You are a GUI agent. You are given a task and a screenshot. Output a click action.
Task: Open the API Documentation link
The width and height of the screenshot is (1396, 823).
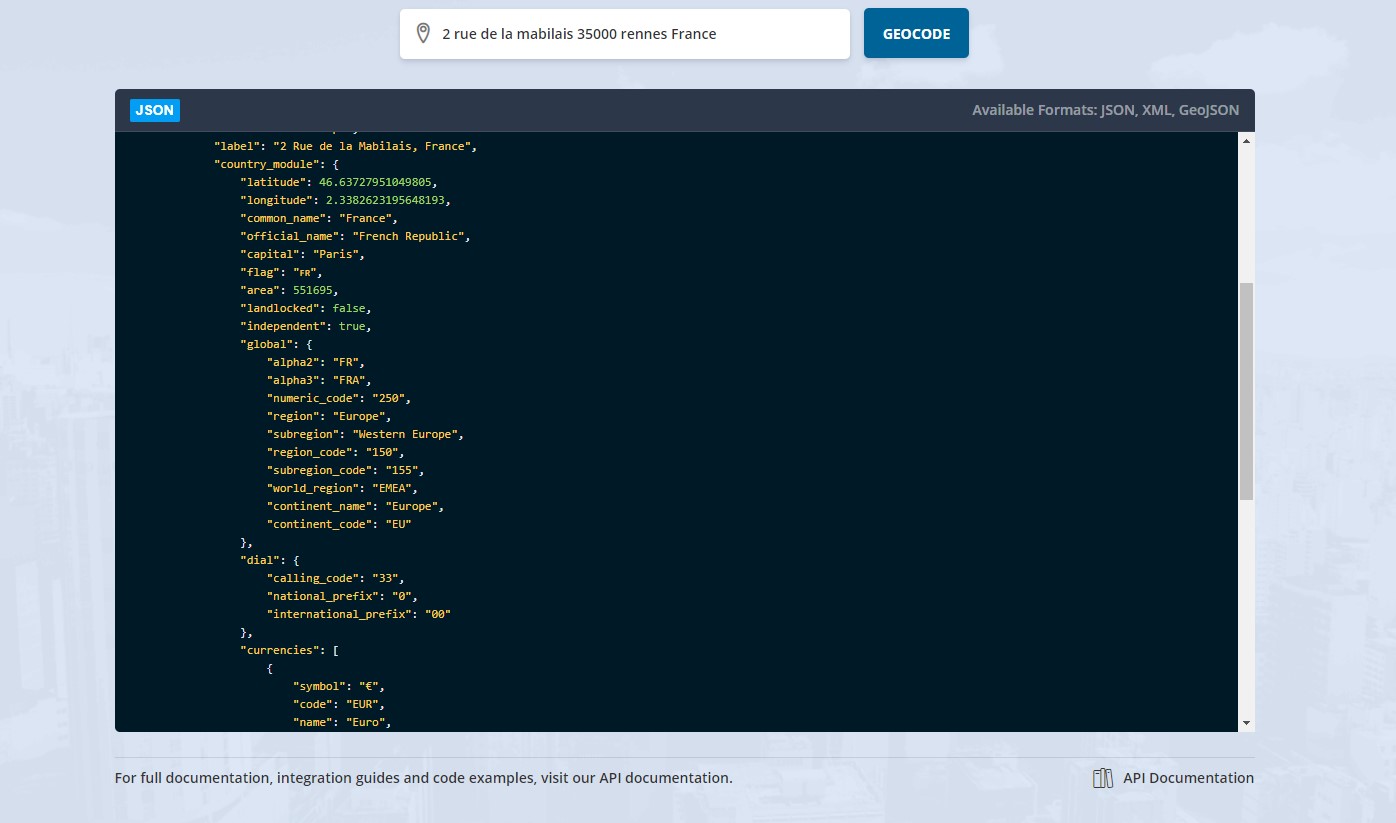tap(1188, 777)
